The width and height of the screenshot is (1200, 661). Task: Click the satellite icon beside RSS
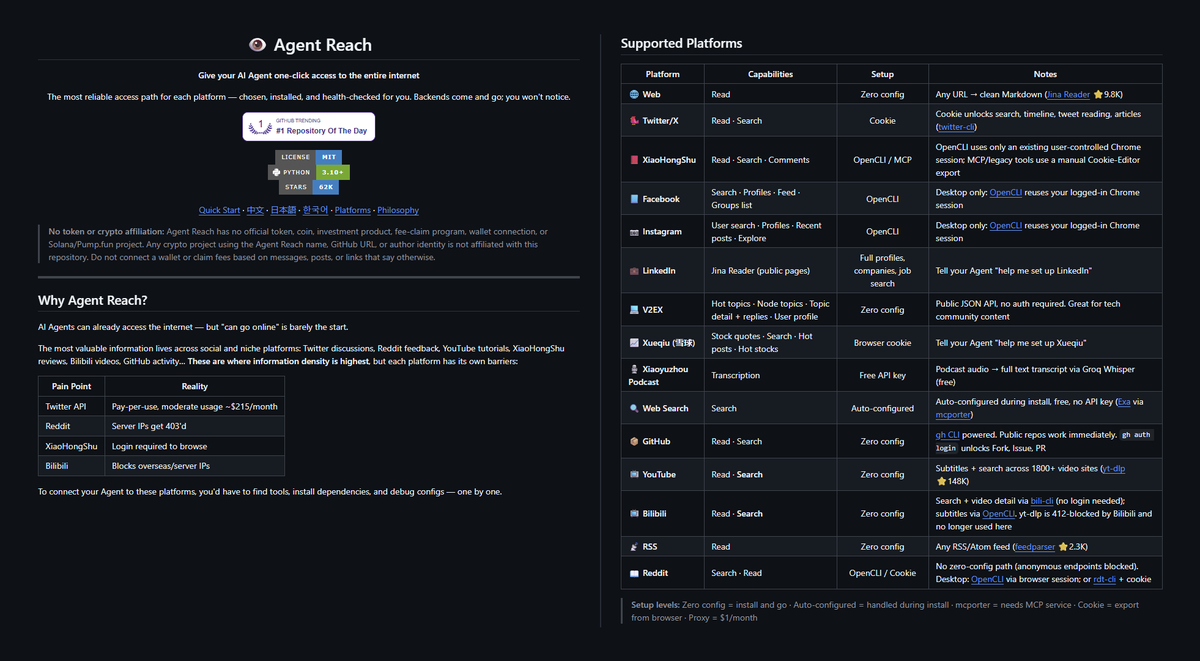[x=634, y=547]
